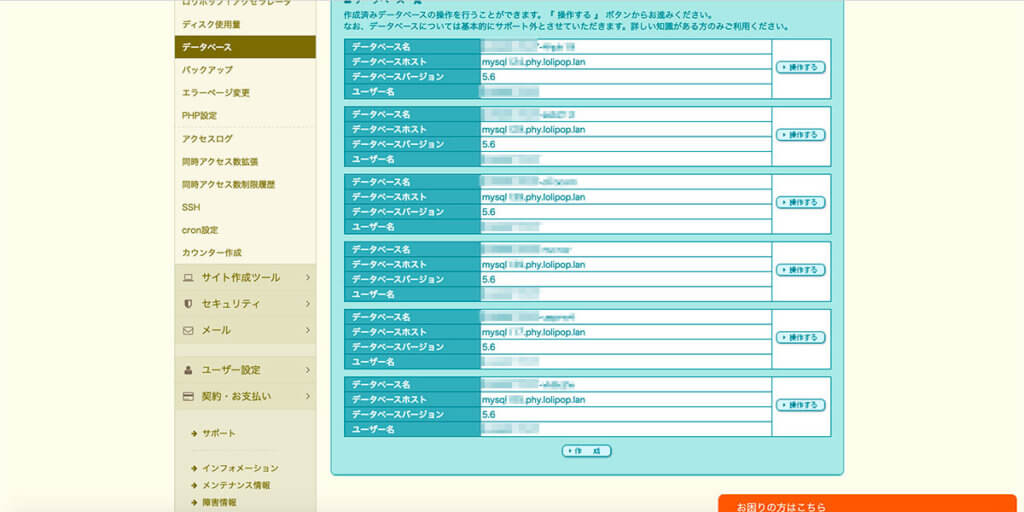Viewport: 1024px width, 512px height.
Task: Open the ディスク使用量 sidebar item
Action: [x=211, y=24]
